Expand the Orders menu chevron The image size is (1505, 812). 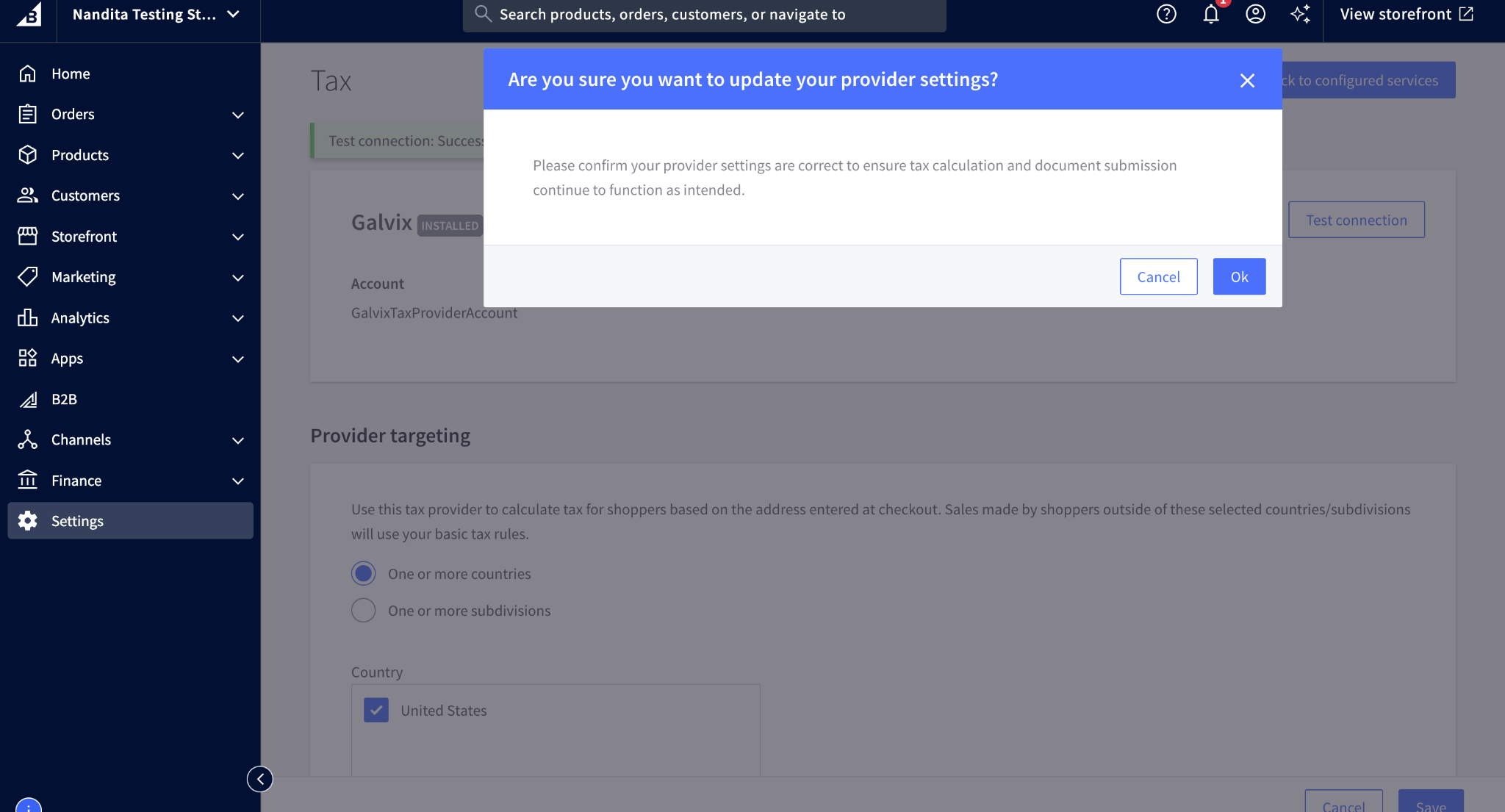click(237, 115)
